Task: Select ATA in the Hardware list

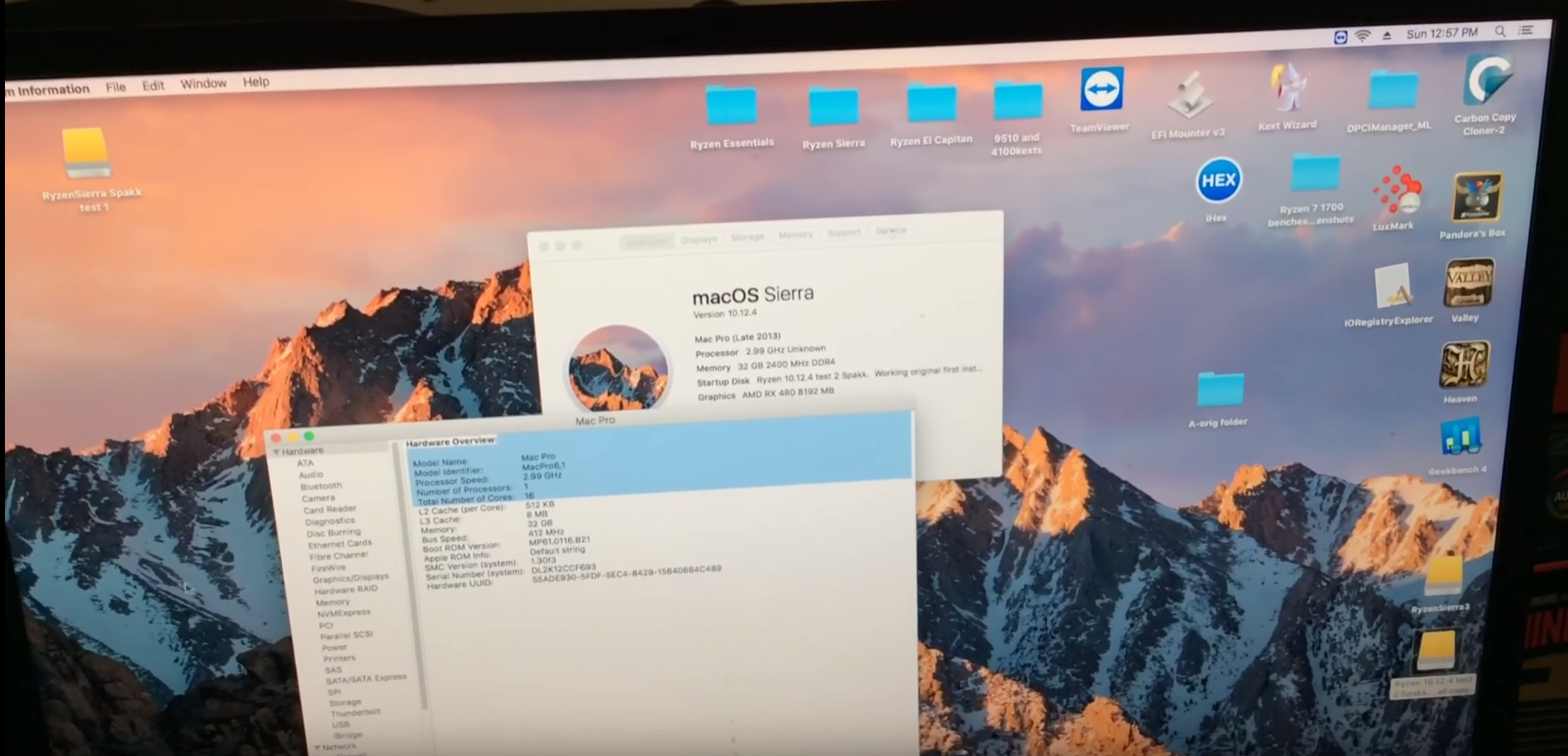Action: pyautogui.click(x=305, y=463)
